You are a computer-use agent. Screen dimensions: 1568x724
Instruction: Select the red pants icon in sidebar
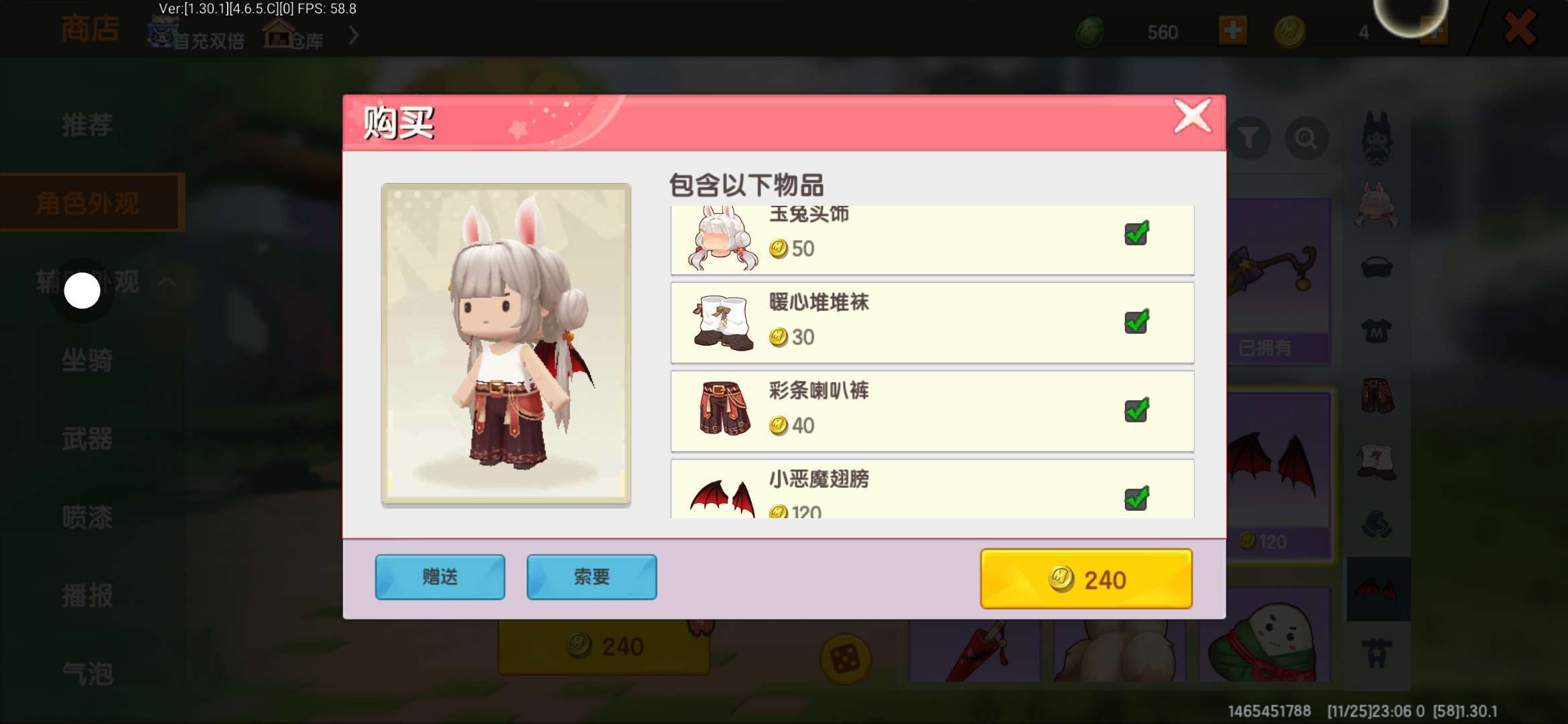point(1377,396)
